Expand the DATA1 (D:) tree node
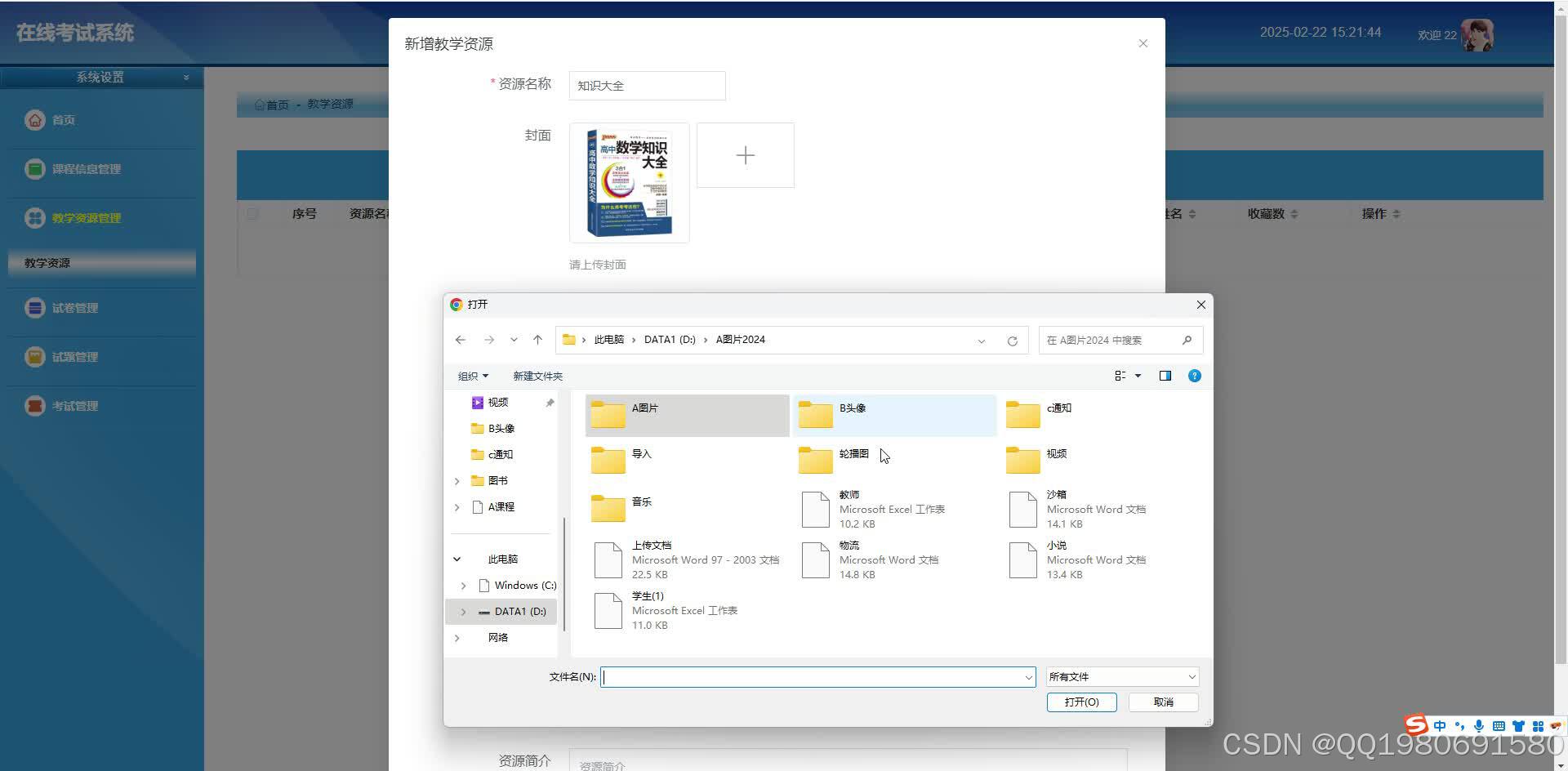The width and height of the screenshot is (1568, 771). (x=463, y=612)
